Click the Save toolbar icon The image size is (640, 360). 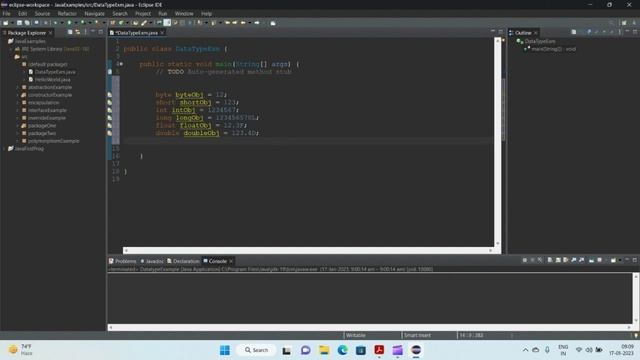[x=19, y=23]
